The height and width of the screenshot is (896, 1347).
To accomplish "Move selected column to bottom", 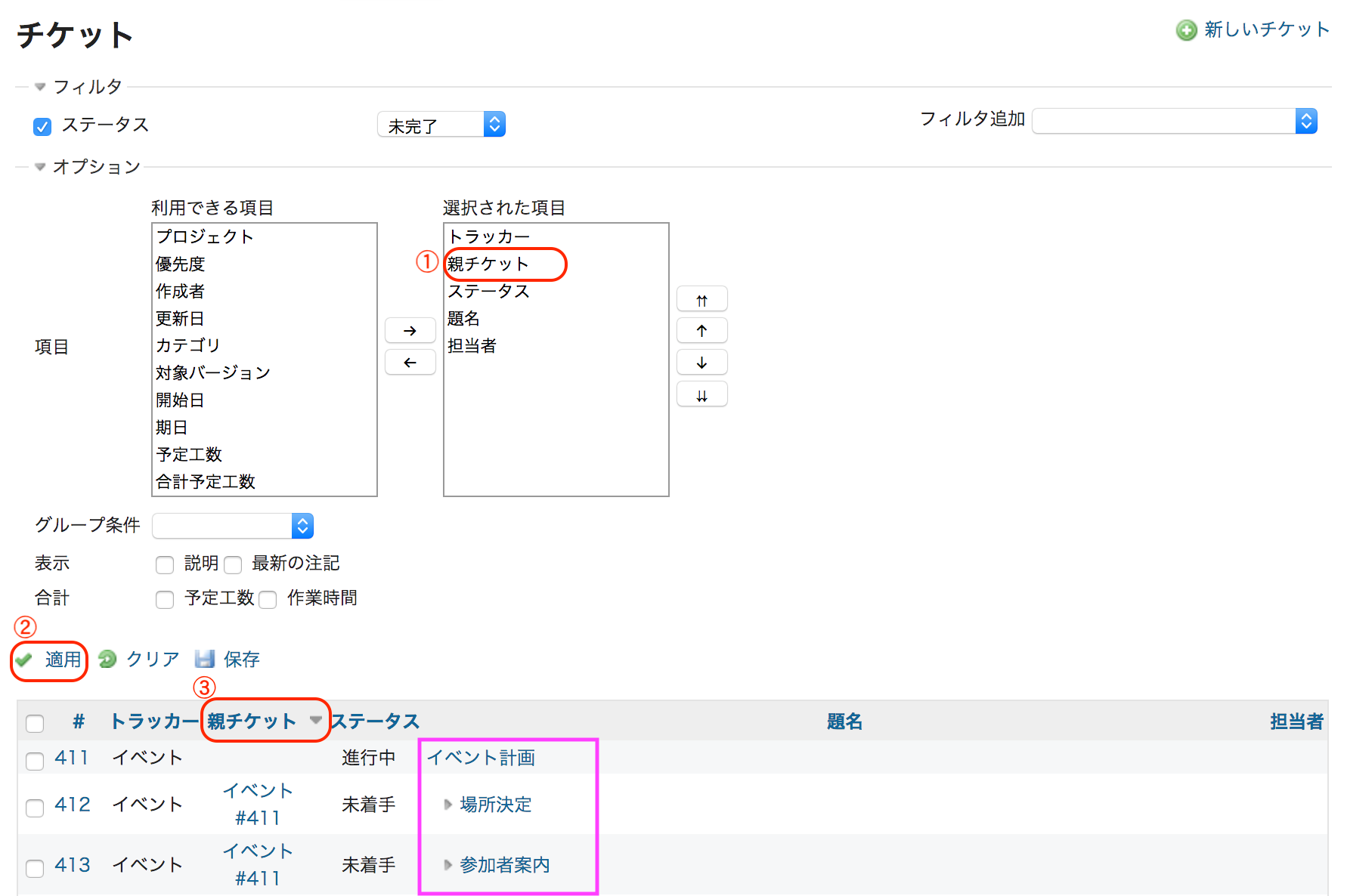I will click(x=701, y=394).
